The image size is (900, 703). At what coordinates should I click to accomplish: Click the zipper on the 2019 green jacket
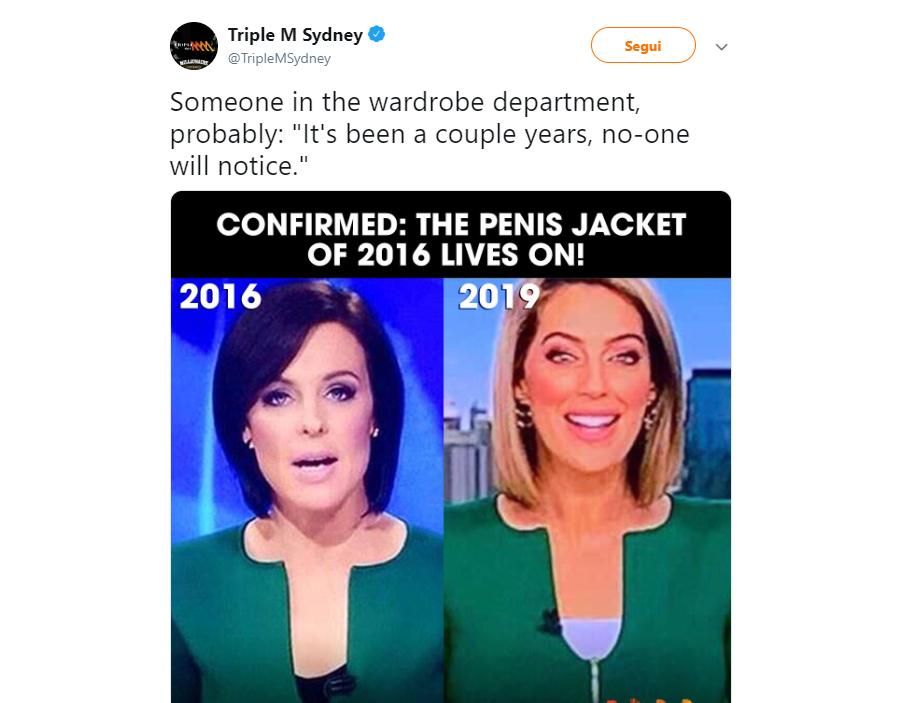pyautogui.click(x=595, y=680)
